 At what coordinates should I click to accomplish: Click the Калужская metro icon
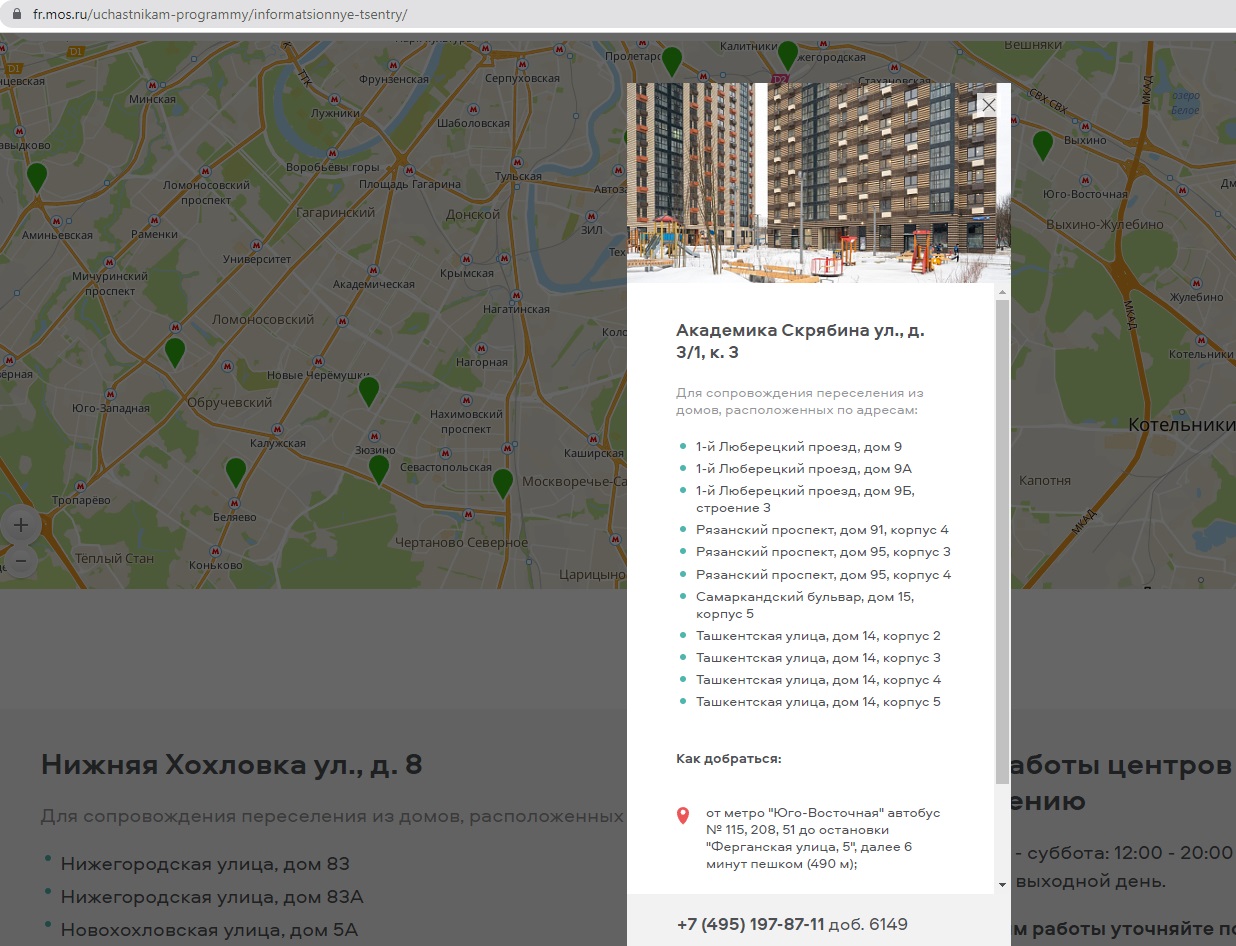[x=277, y=428]
